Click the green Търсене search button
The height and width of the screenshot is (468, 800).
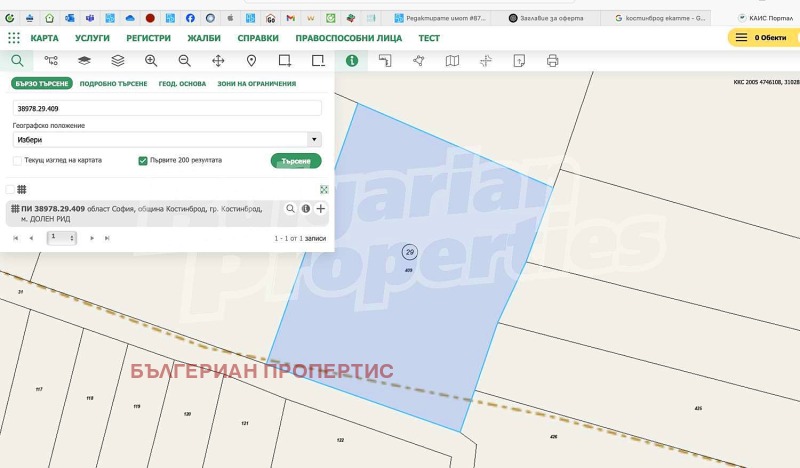point(296,161)
